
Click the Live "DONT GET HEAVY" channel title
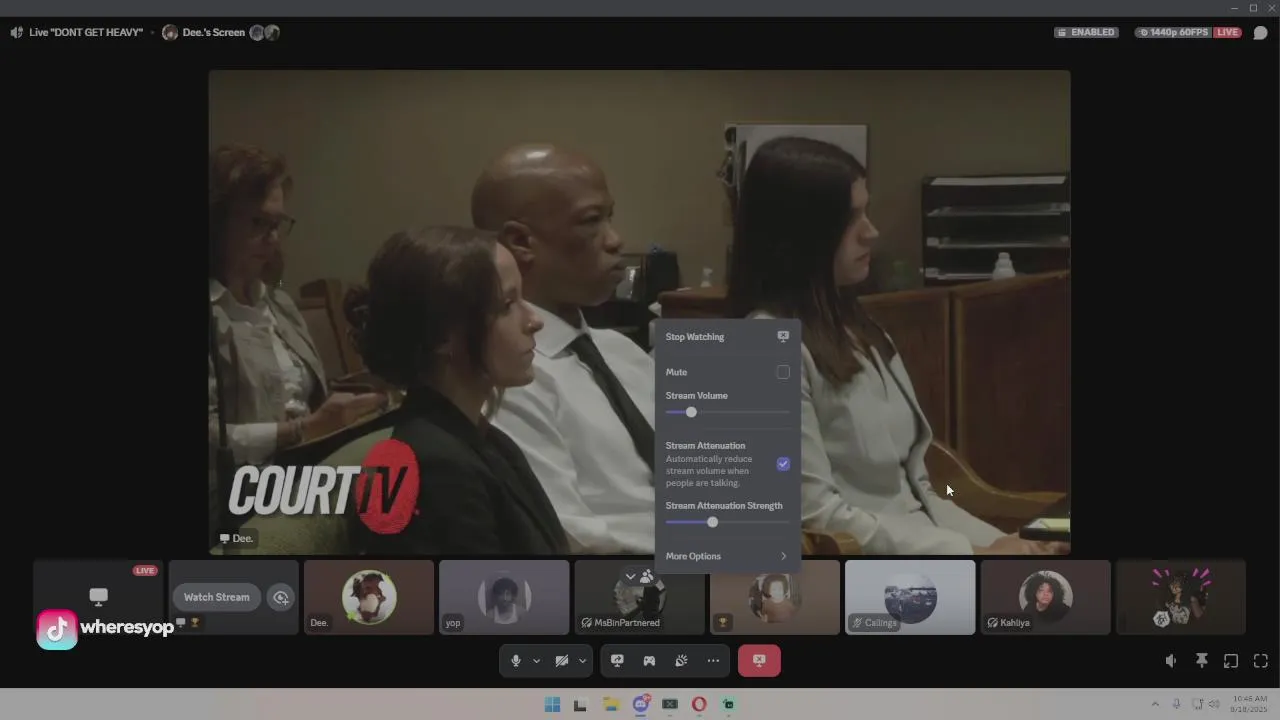pyautogui.click(x=86, y=32)
